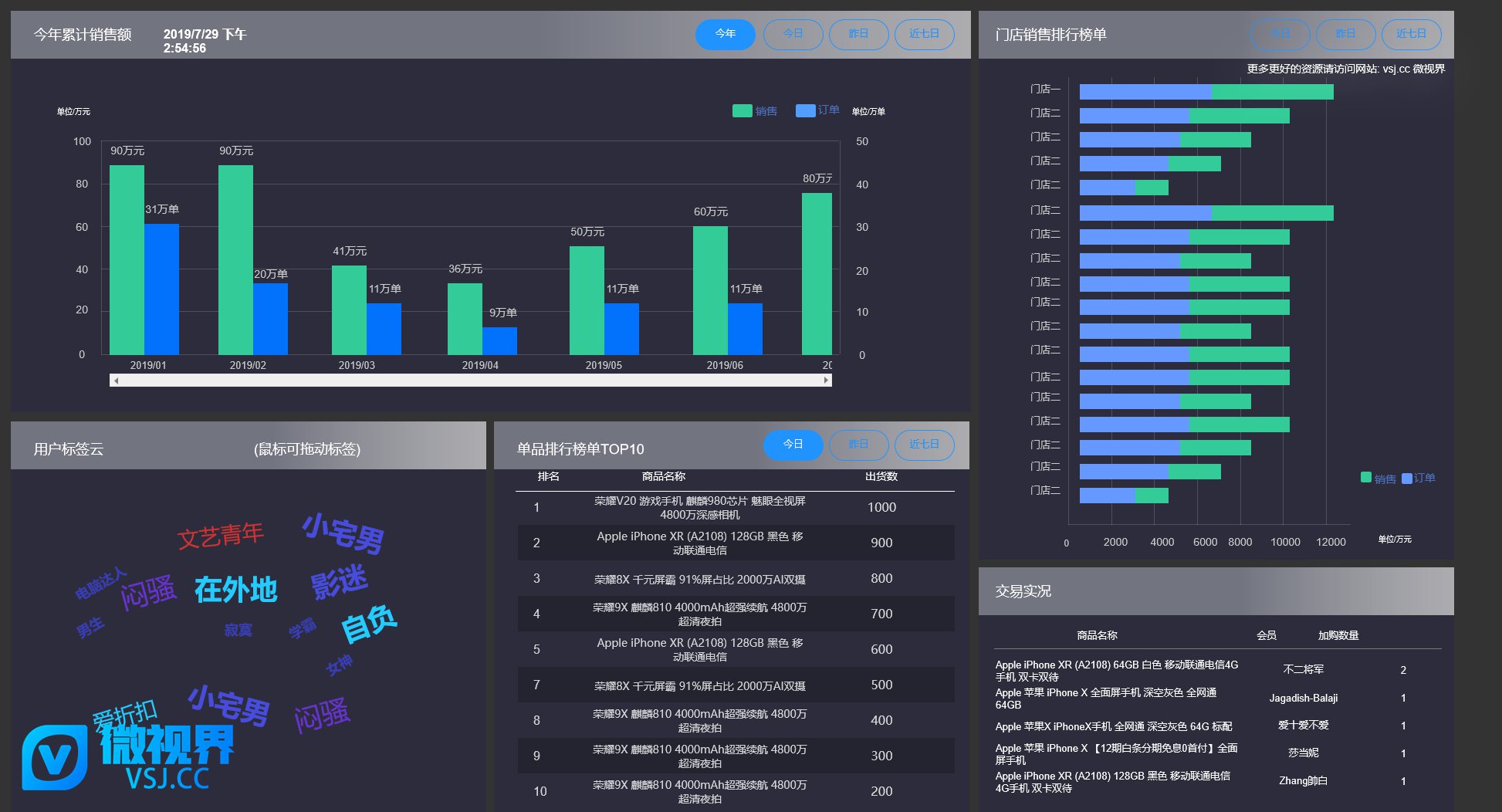Select 昨日 in the cumulative sales panel
Image resolution: width=1502 pixels, height=812 pixels.
click(858, 34)
